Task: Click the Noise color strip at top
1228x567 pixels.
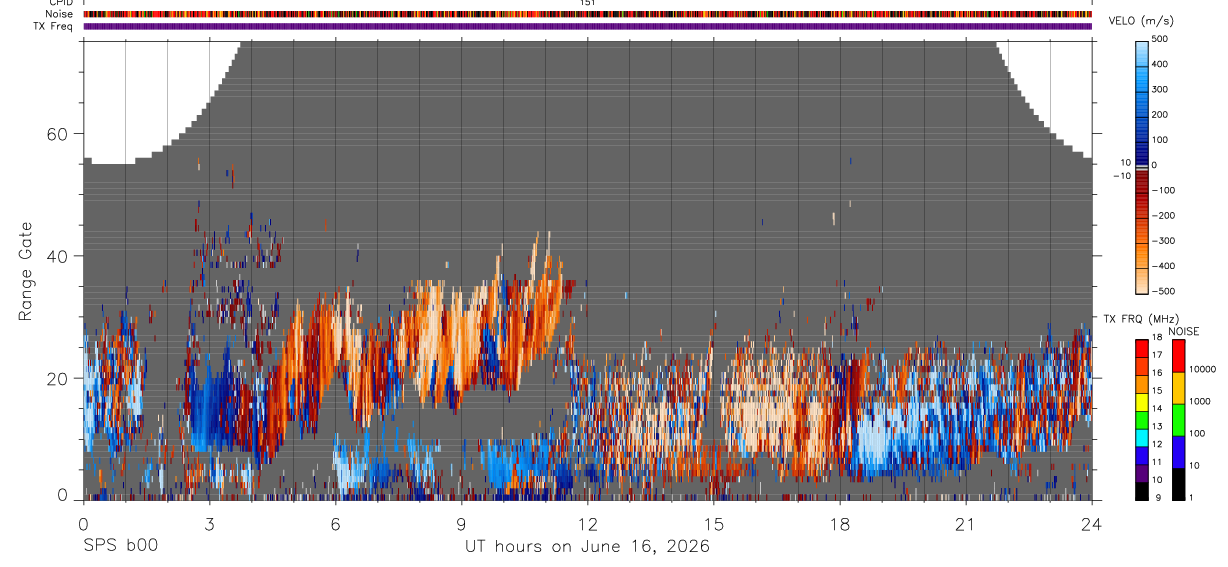Action: pyautogui.click(x=588, y=14)
